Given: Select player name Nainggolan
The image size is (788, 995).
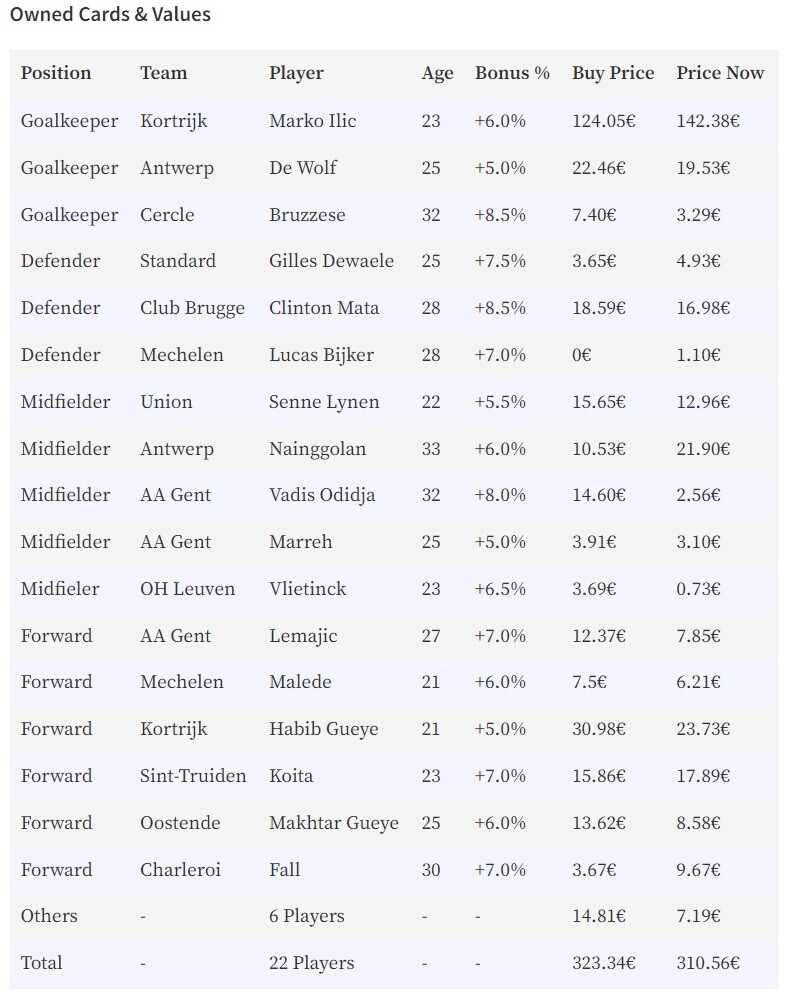Looking at the screenshot, I should tap(317, 448).
